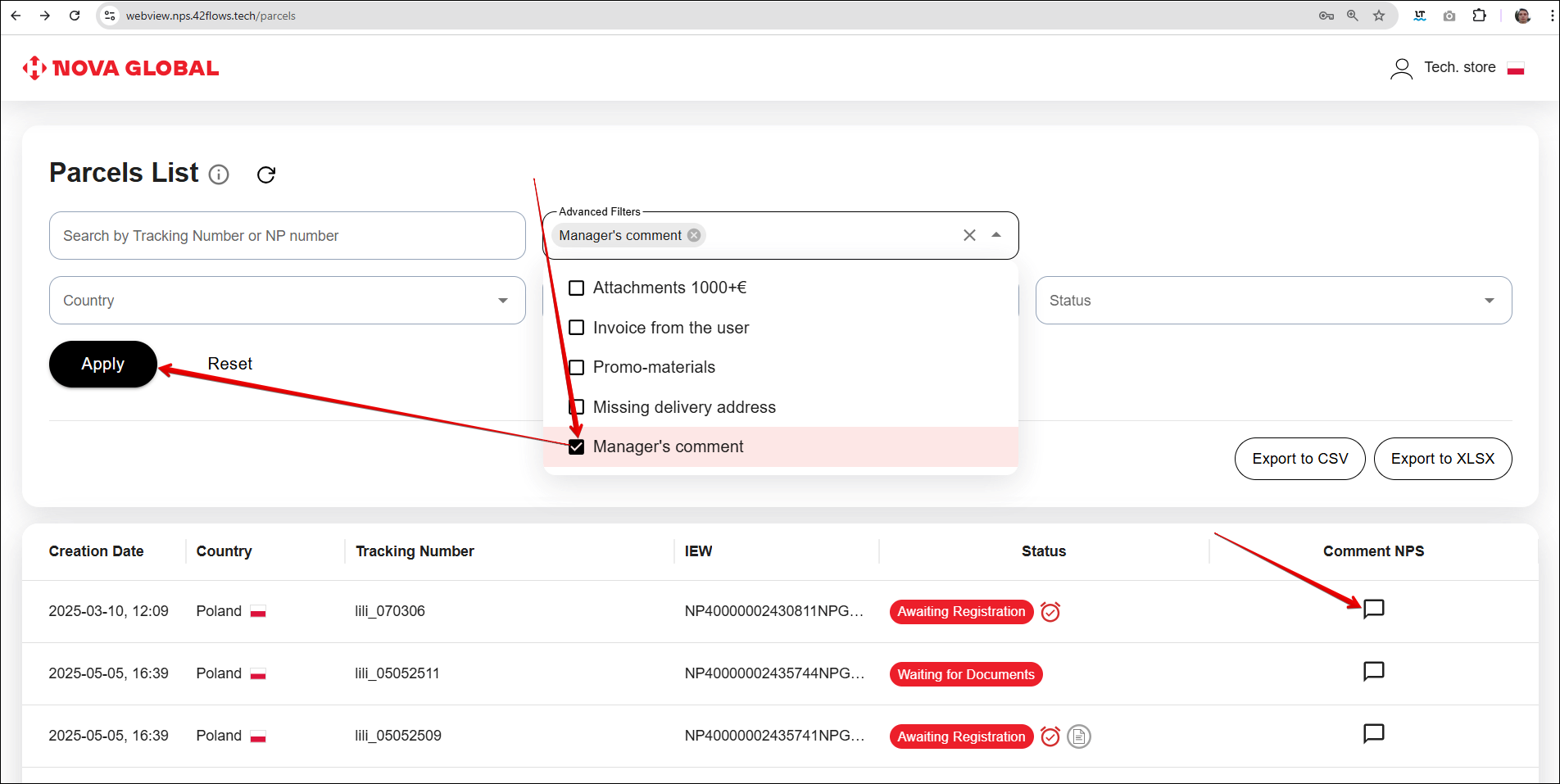This screenshot has width=1560, height=784.
Task: Uncheck the Manager's comment checkbox
Action: tap(577, 446)
